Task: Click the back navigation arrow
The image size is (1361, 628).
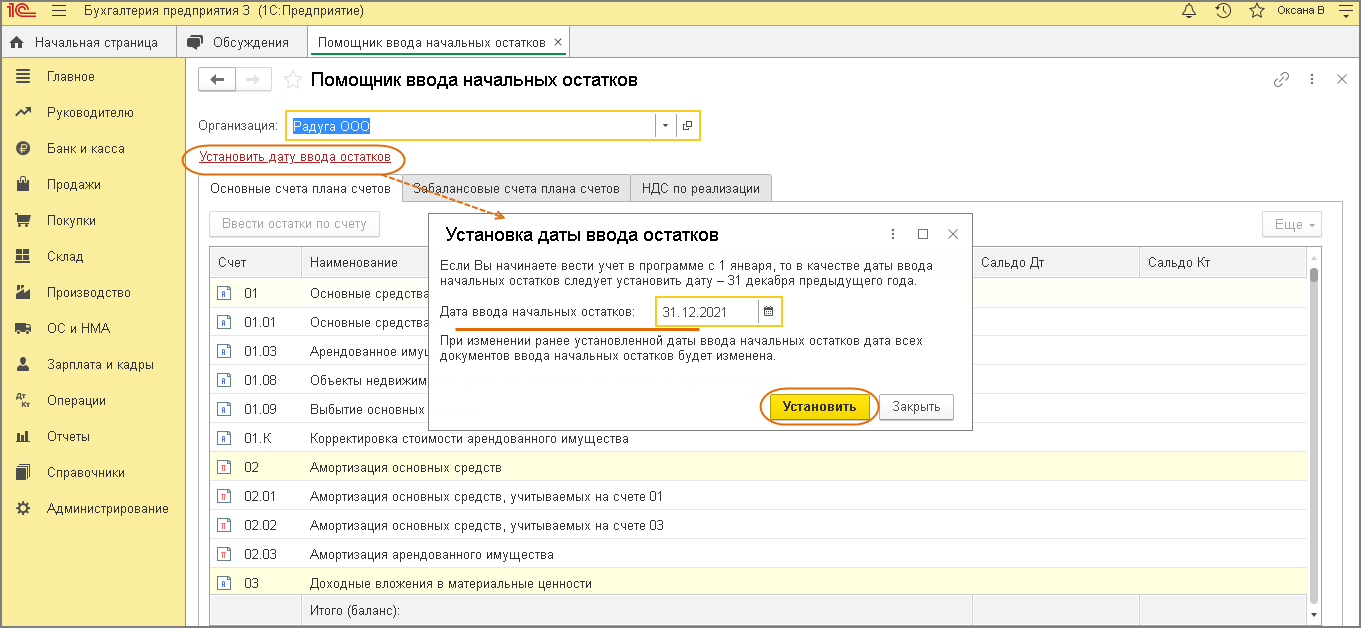Action: 217,80
